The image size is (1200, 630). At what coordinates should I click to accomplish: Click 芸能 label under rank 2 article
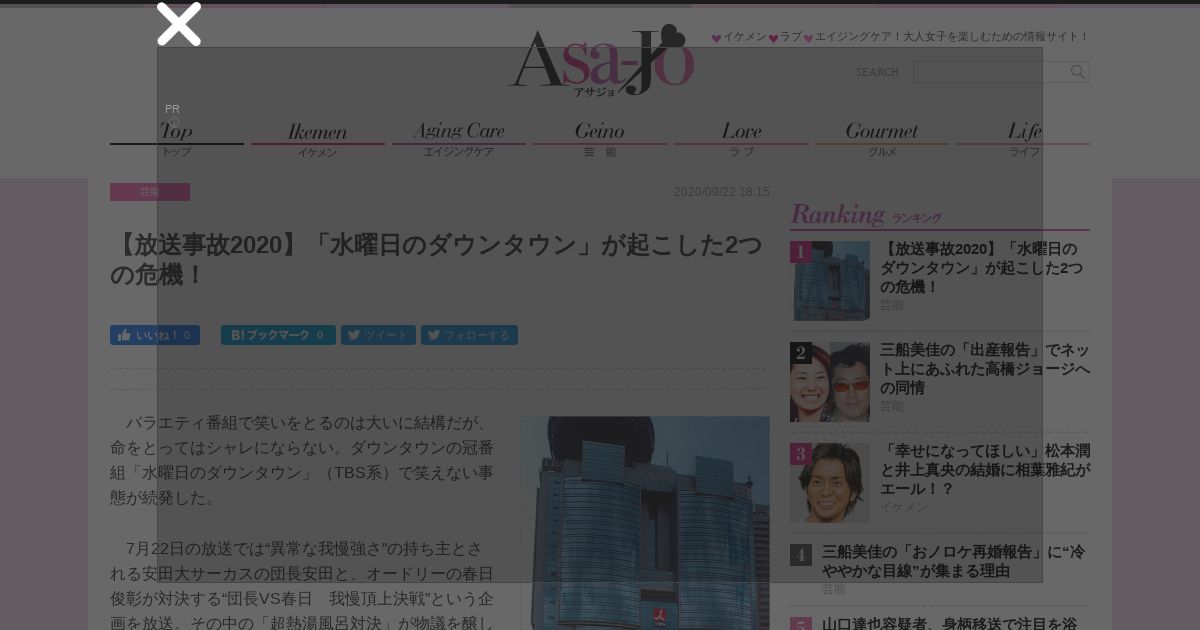point(892,406)
